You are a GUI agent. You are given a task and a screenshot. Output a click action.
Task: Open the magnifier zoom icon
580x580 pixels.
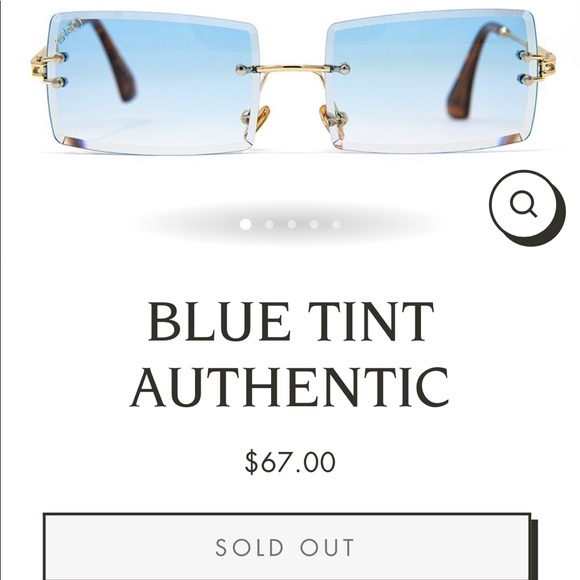tap(527, 208)
